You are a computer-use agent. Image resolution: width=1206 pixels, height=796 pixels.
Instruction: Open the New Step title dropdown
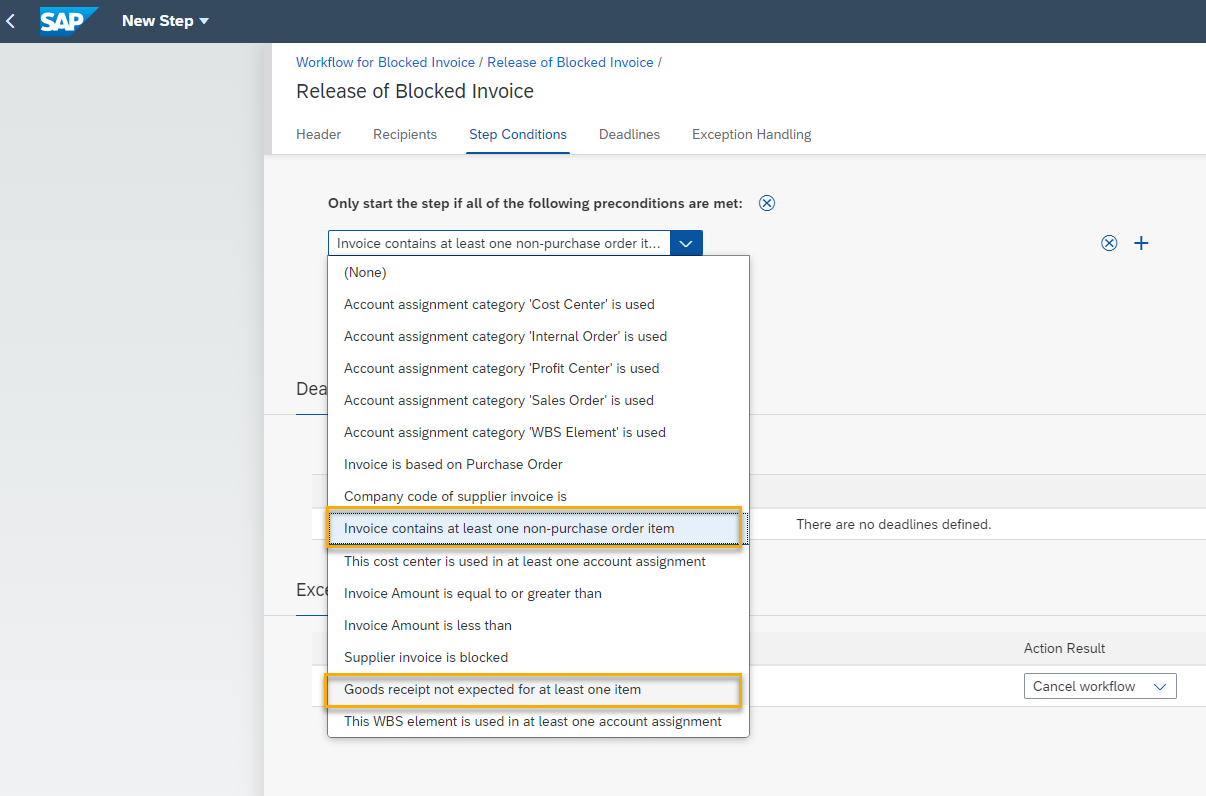166,21
